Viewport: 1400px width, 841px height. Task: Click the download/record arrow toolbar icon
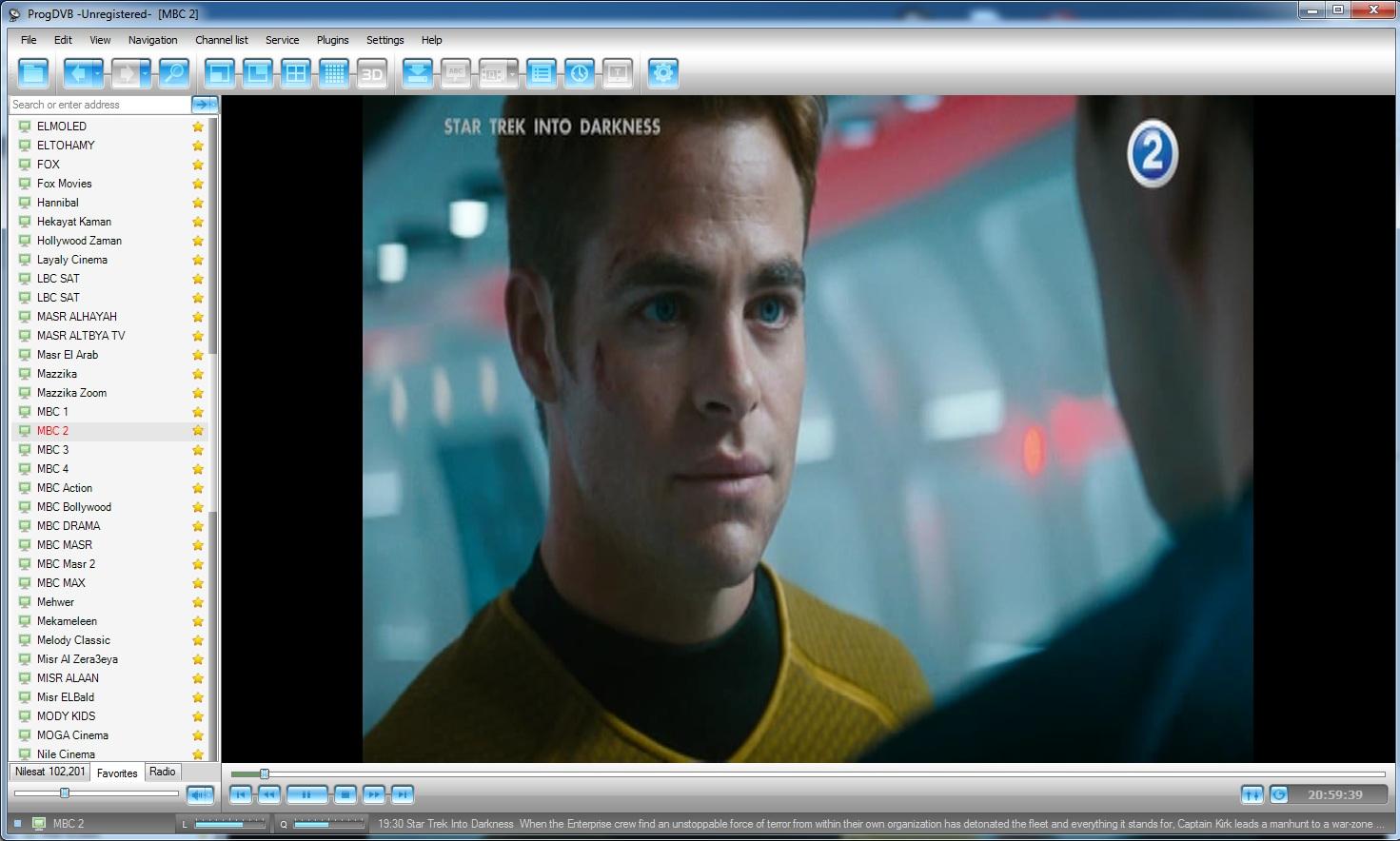coord(418,73)
